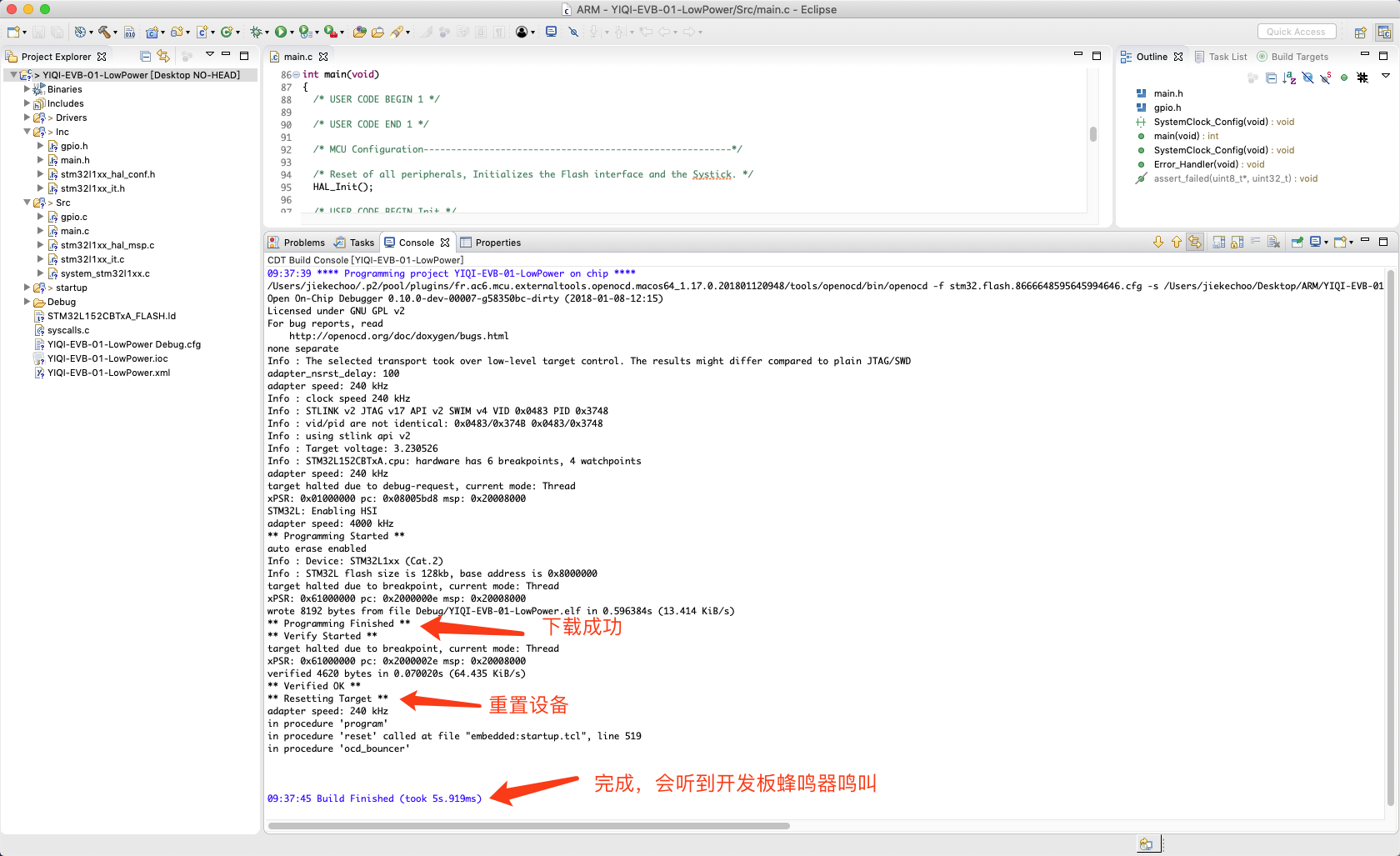
Task: Expand the Drivers folder
Action: tap(27, 118)
